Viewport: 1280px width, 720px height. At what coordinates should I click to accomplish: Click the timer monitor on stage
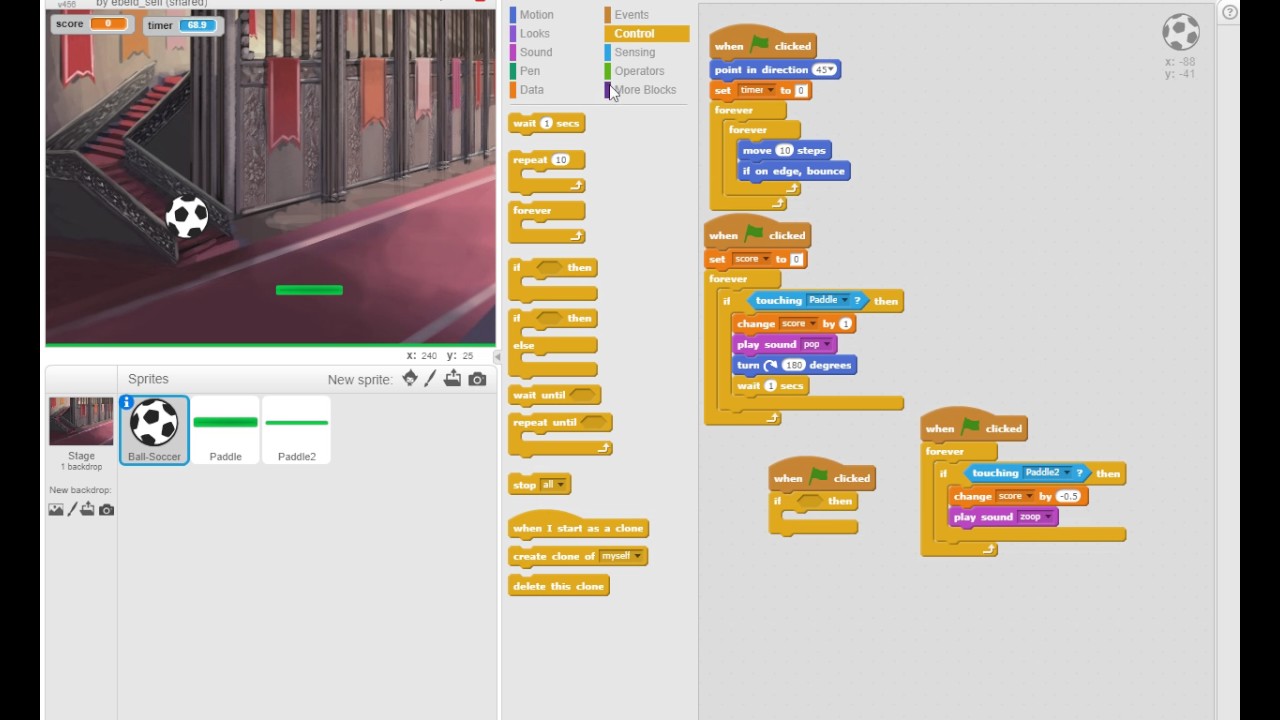[181, 25]
